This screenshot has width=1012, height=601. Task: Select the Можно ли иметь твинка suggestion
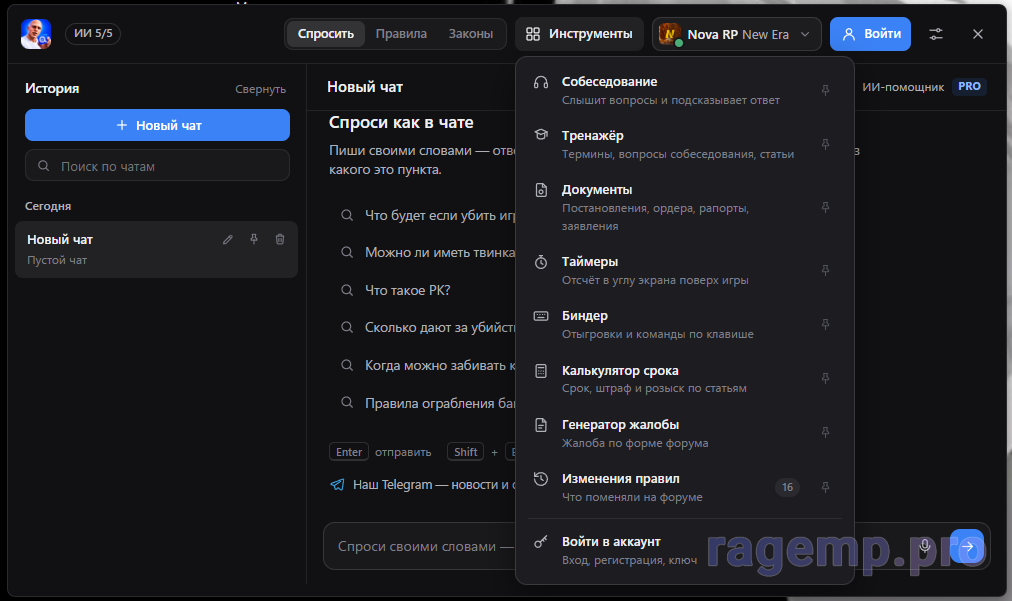[427, 253]
